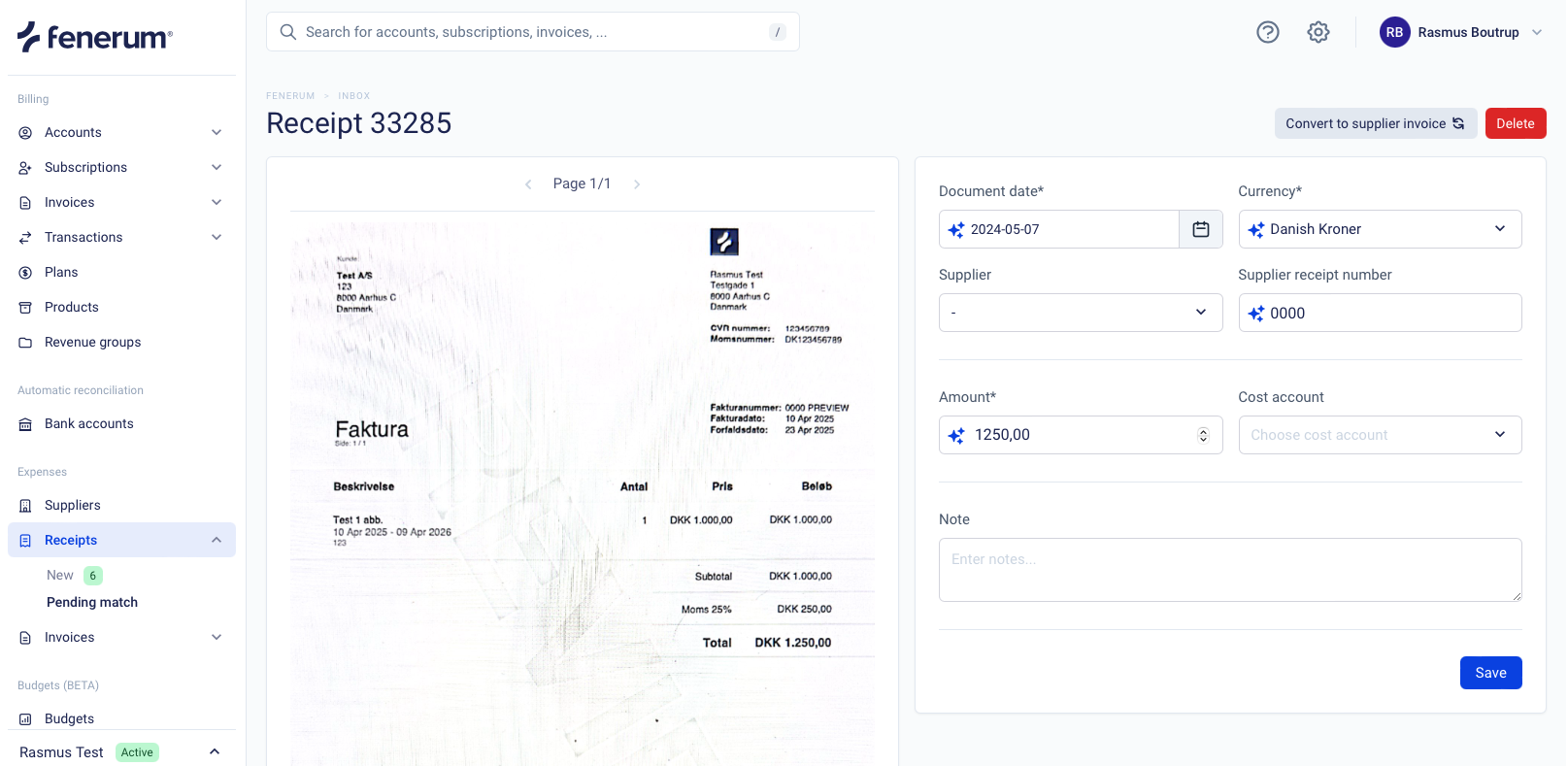
Task: Open the Currency dropdown
Action: tap(1379, 229)
